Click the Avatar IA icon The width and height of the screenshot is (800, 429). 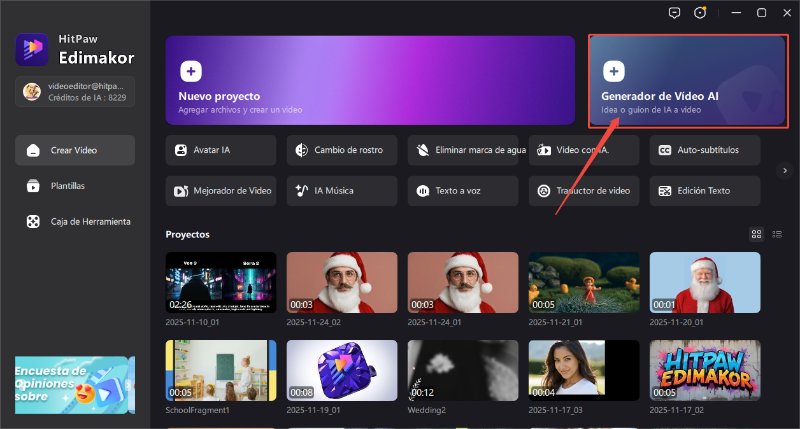tap(181, 150)
